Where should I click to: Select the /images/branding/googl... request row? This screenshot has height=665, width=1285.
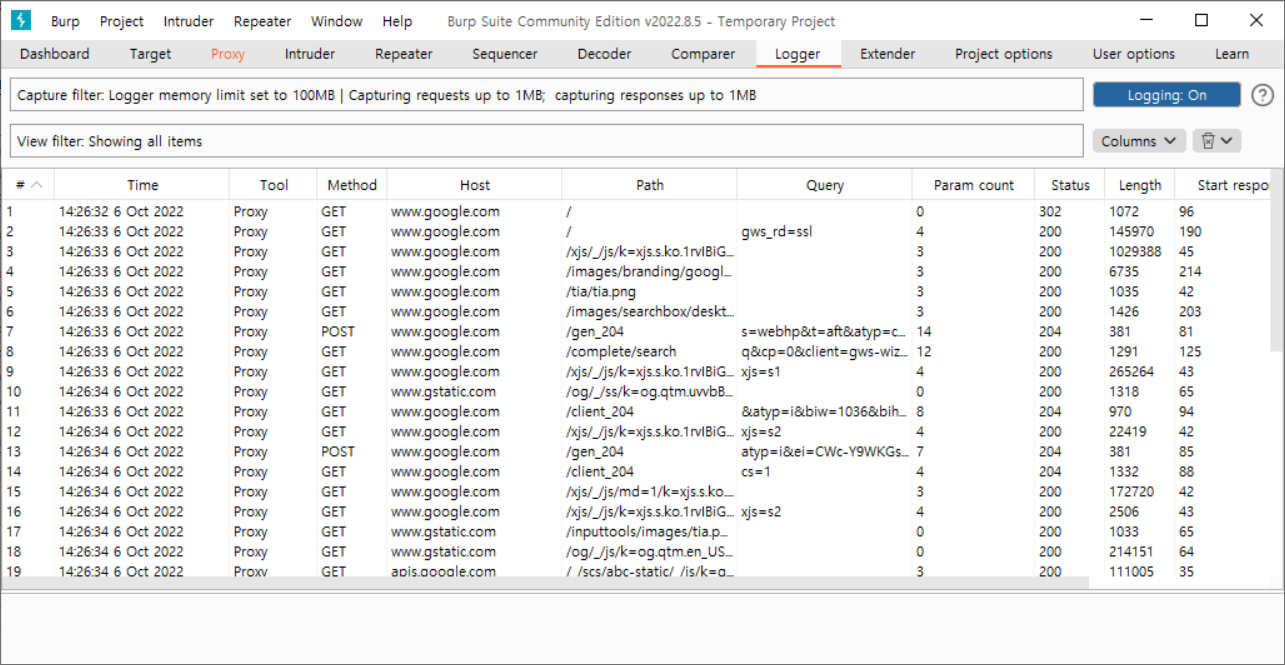pyautogui.click(x=636, y=271)
